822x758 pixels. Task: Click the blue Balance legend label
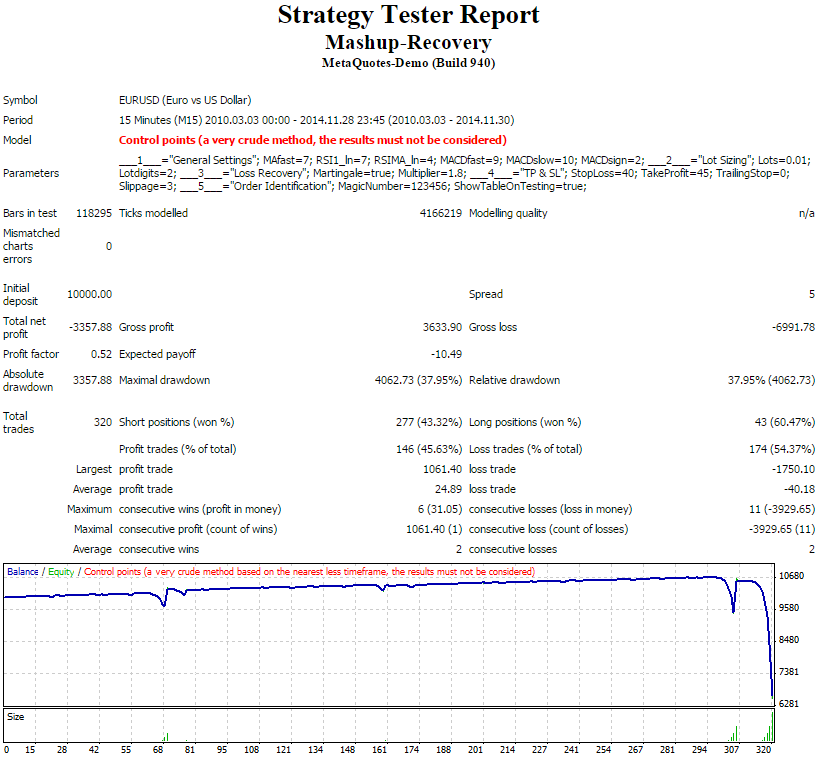(x=23, y=572)
